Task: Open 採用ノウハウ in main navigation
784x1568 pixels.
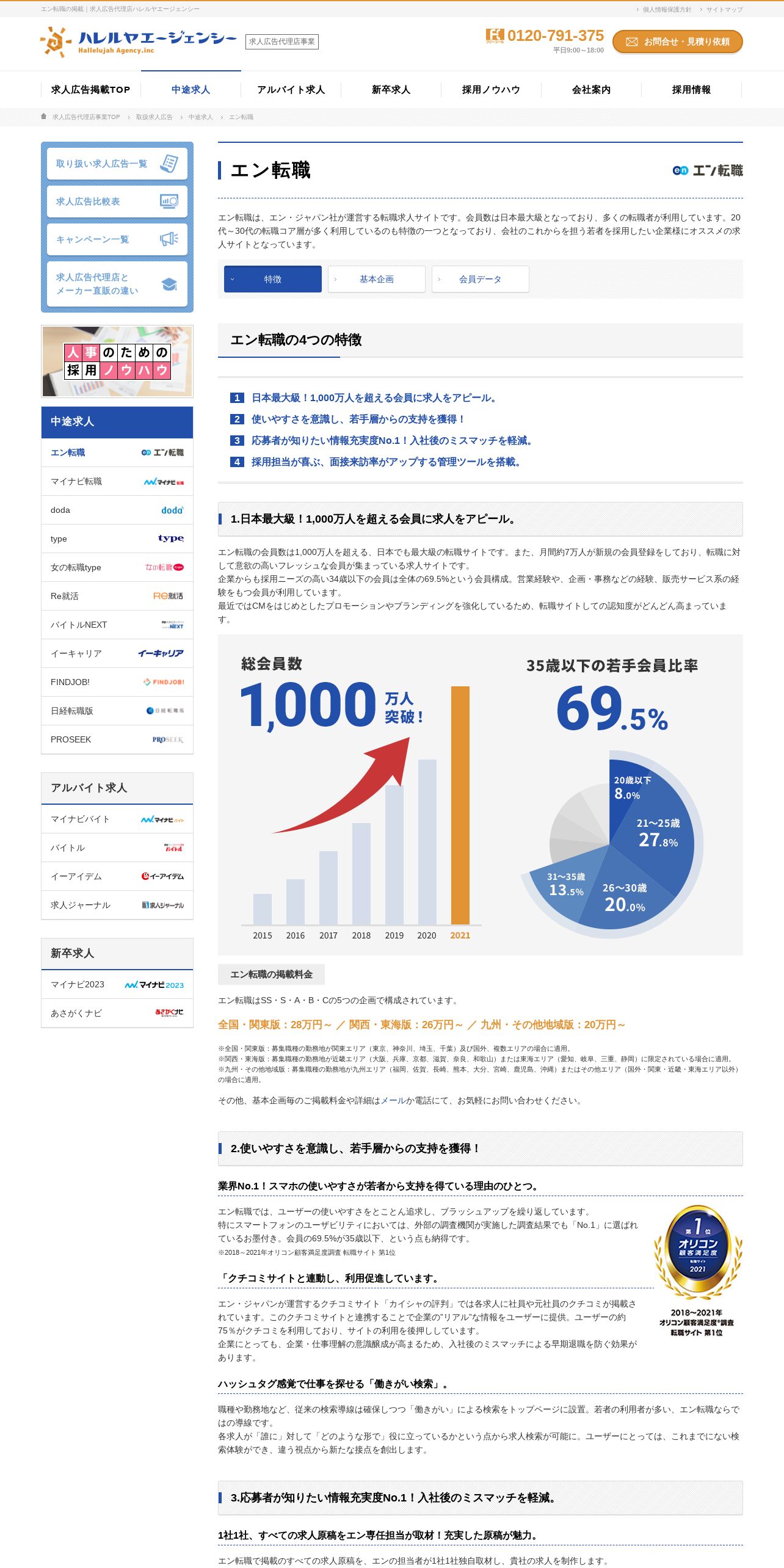Action: click(492, 90)
